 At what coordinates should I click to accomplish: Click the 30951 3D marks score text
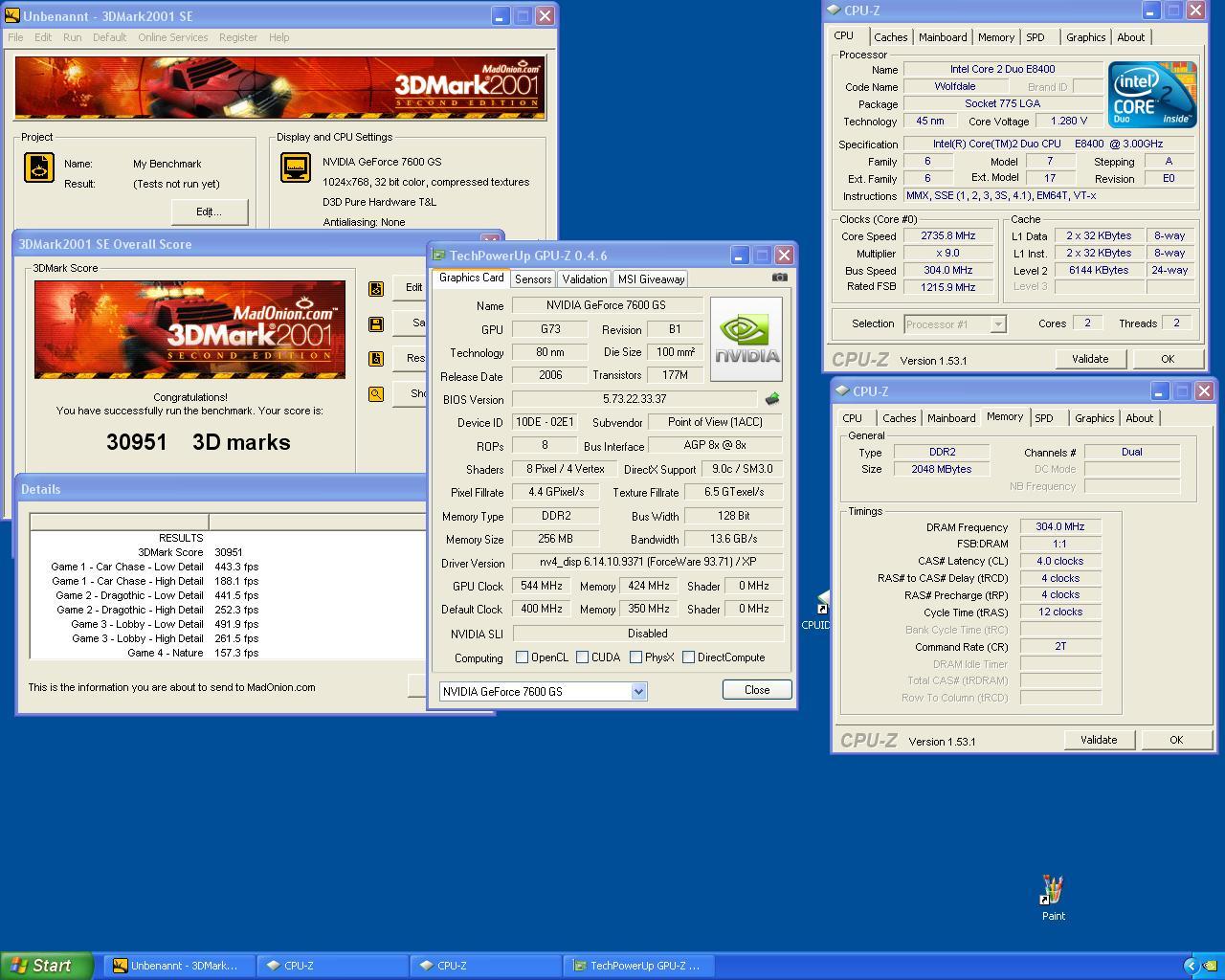198,442
